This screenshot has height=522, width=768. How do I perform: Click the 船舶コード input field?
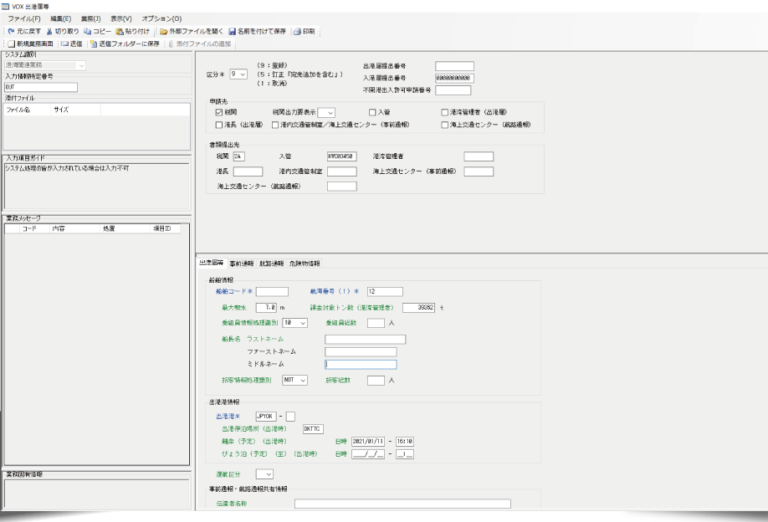273,292
